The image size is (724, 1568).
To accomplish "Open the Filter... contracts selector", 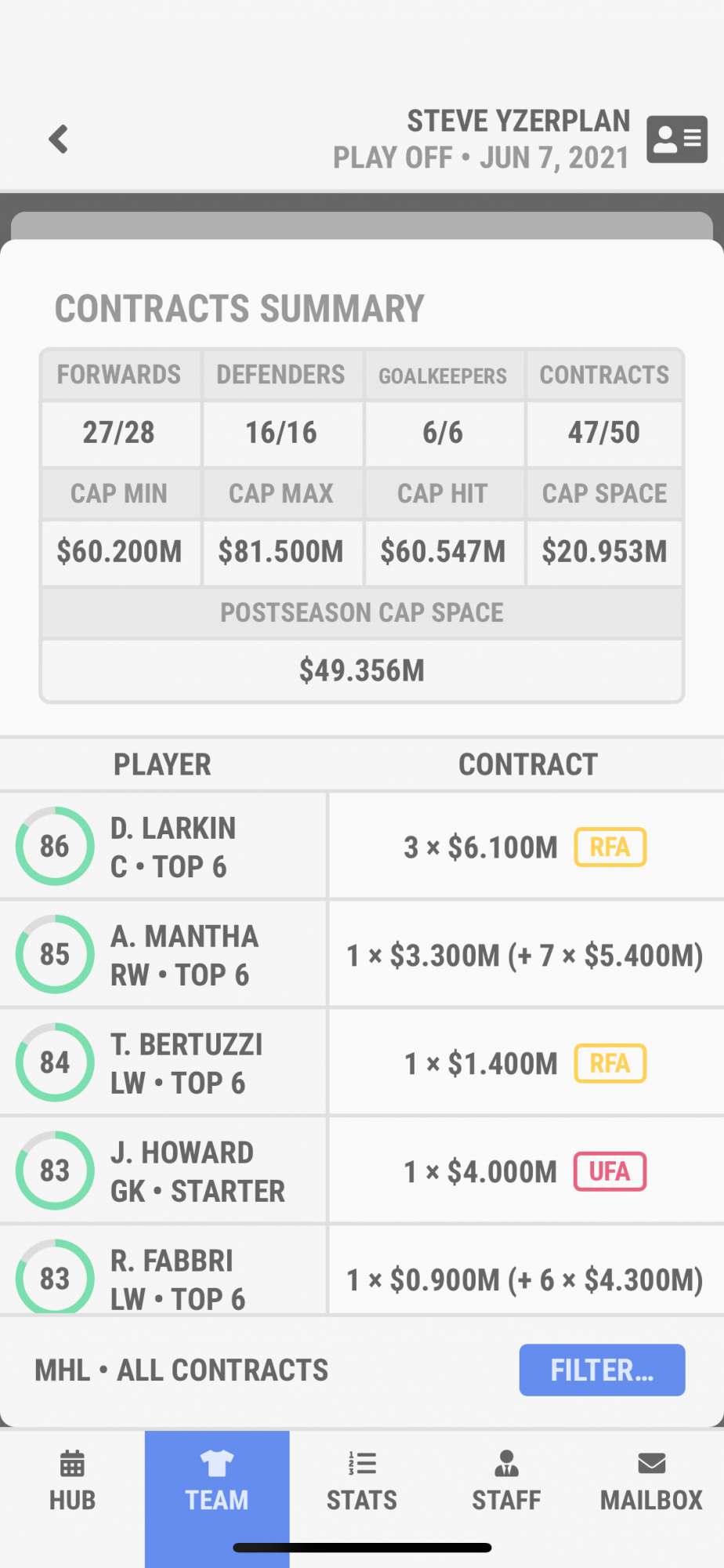I will click(x=602, y=1370).
